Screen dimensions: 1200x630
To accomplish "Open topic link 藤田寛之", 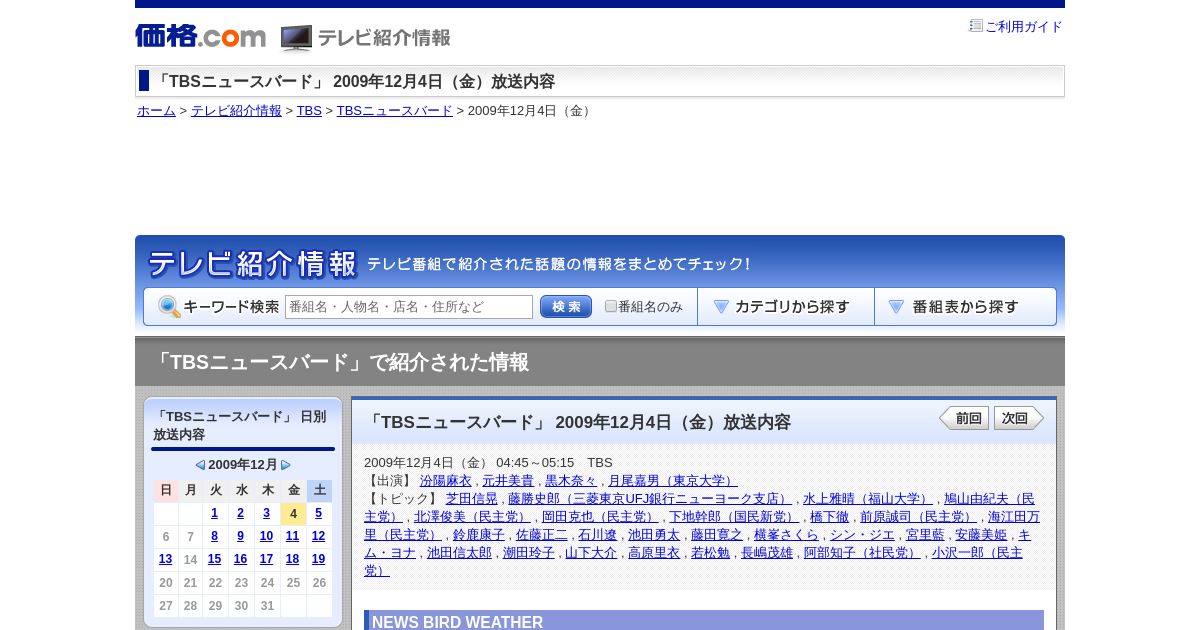I will (x=717, y=535).
